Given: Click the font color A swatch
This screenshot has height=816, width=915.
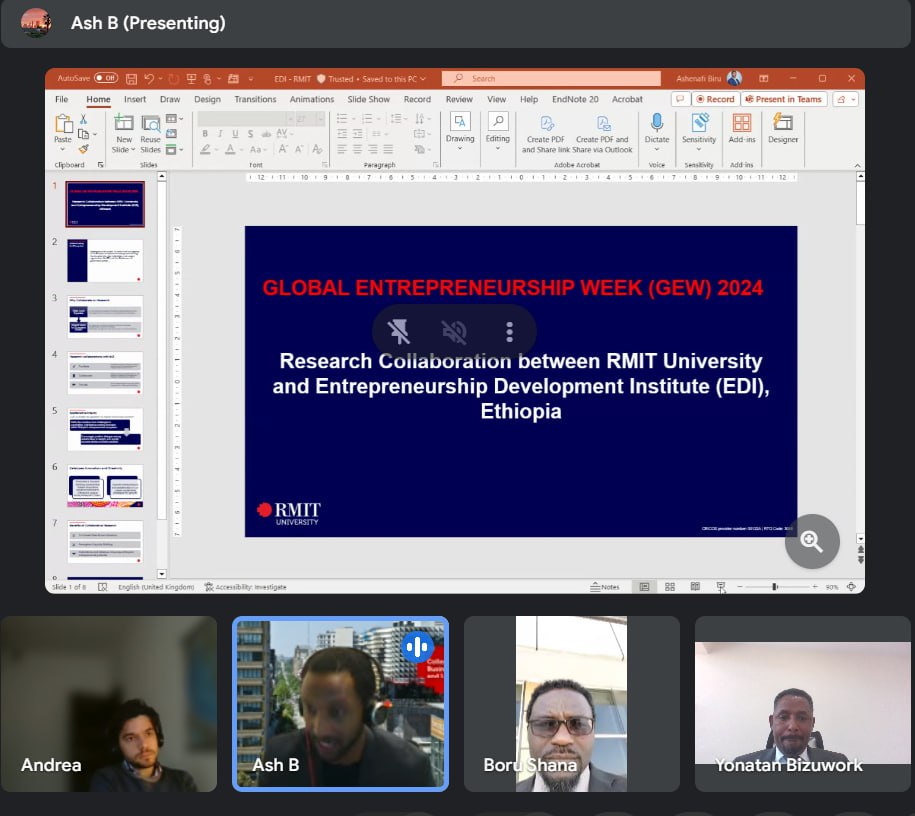Looking at the screenshot, I should click(x=231, y=149).
